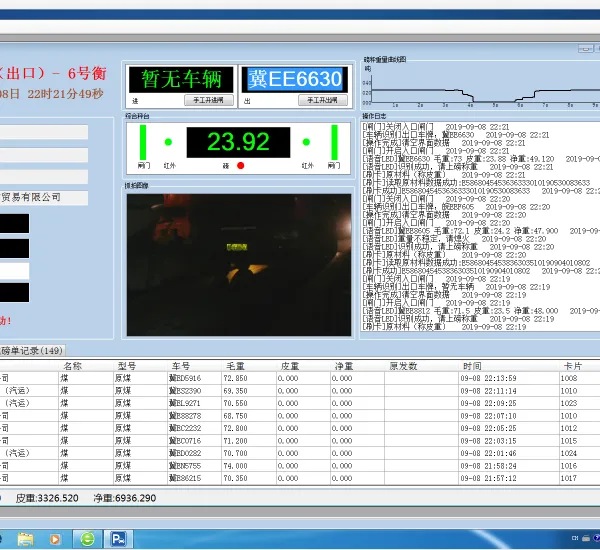The height and width of the screenshot is (550, 600).
Task: Sort by the 时间 column header
Action: (x=472, y=366)
